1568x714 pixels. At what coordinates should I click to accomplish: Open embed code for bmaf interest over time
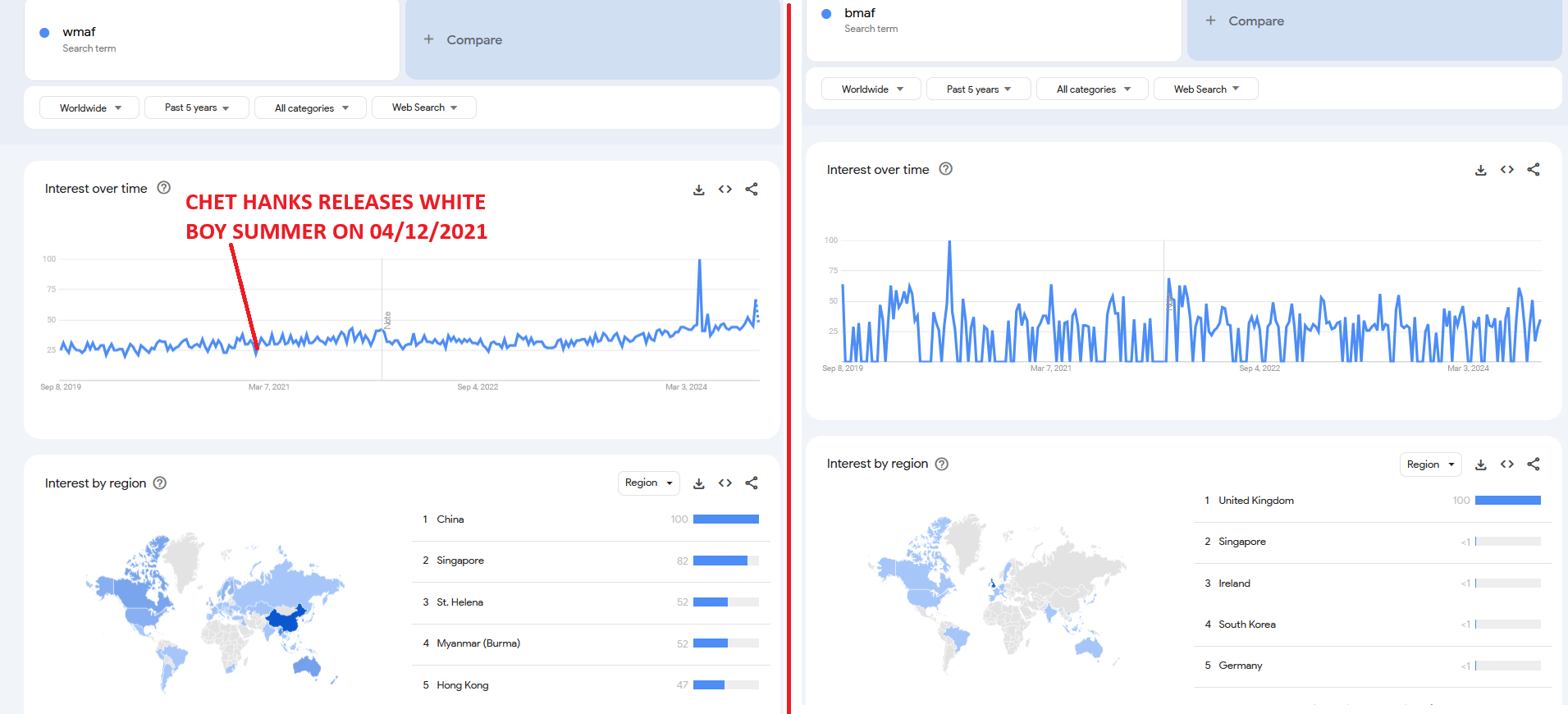(x=1507, y=170)
